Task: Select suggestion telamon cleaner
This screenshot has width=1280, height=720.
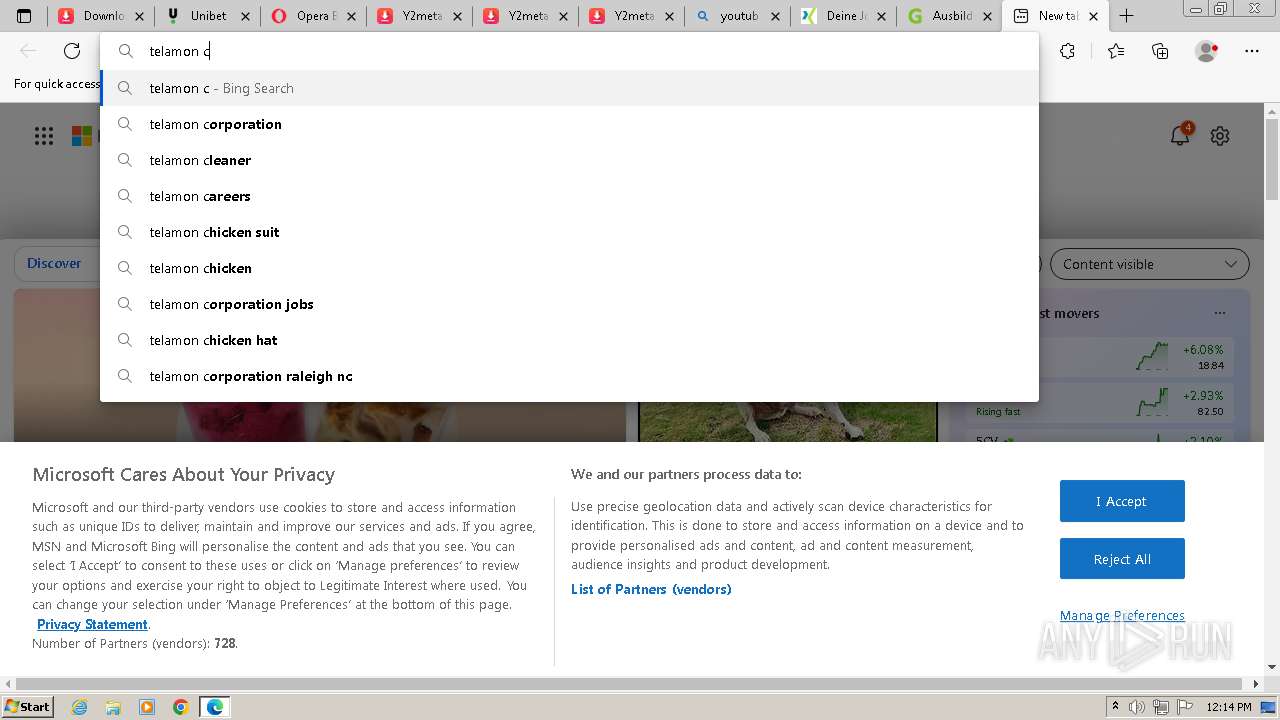Action: (569, 160)
